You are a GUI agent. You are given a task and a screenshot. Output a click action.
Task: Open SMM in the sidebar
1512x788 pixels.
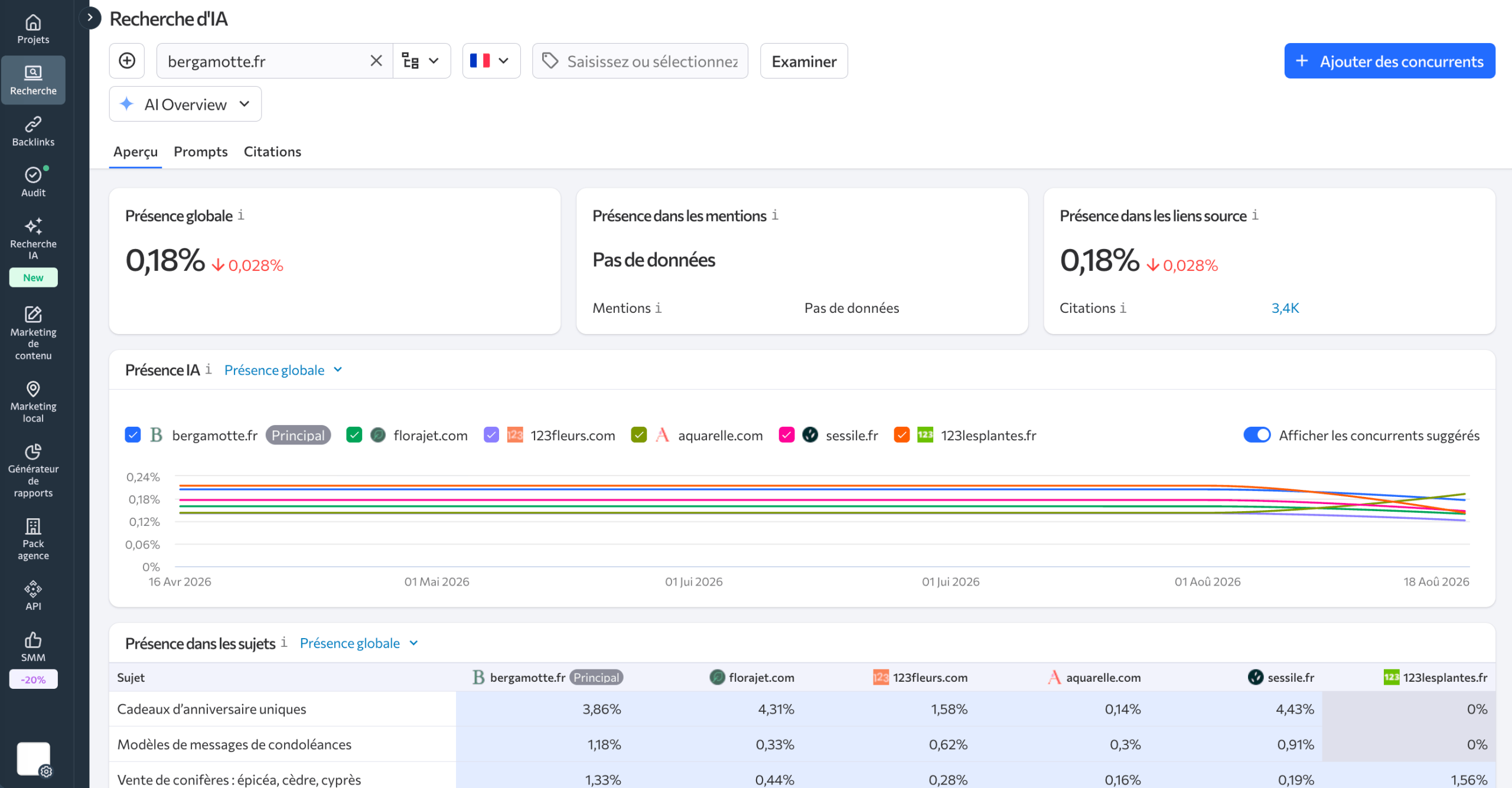(33, 647)
